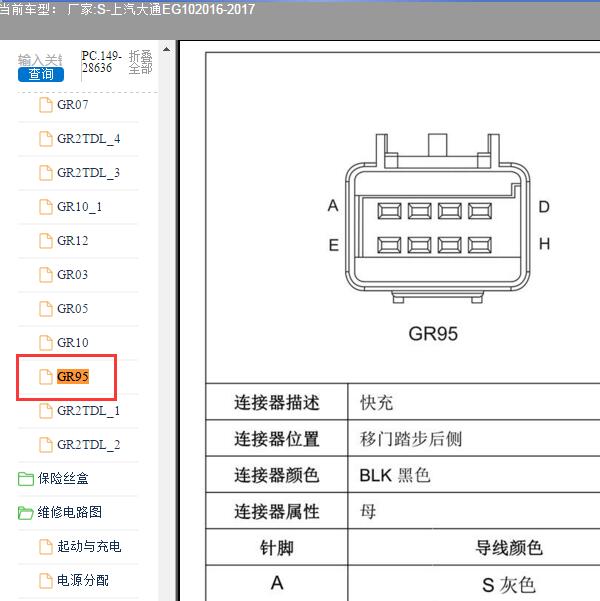Viewport: 600px width, 601px height.
Task: Click the file icon beside GR2TDL_4
Action: pos(46,139)
